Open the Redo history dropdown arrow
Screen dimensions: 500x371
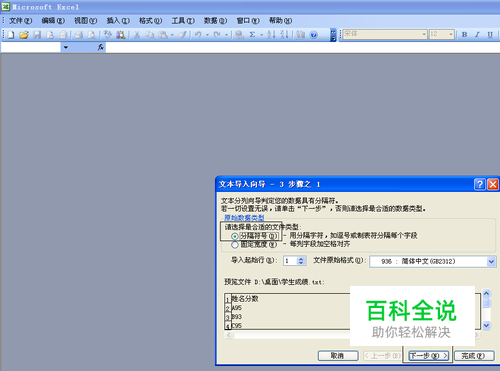pyautogui.click(x=226, y=35)
